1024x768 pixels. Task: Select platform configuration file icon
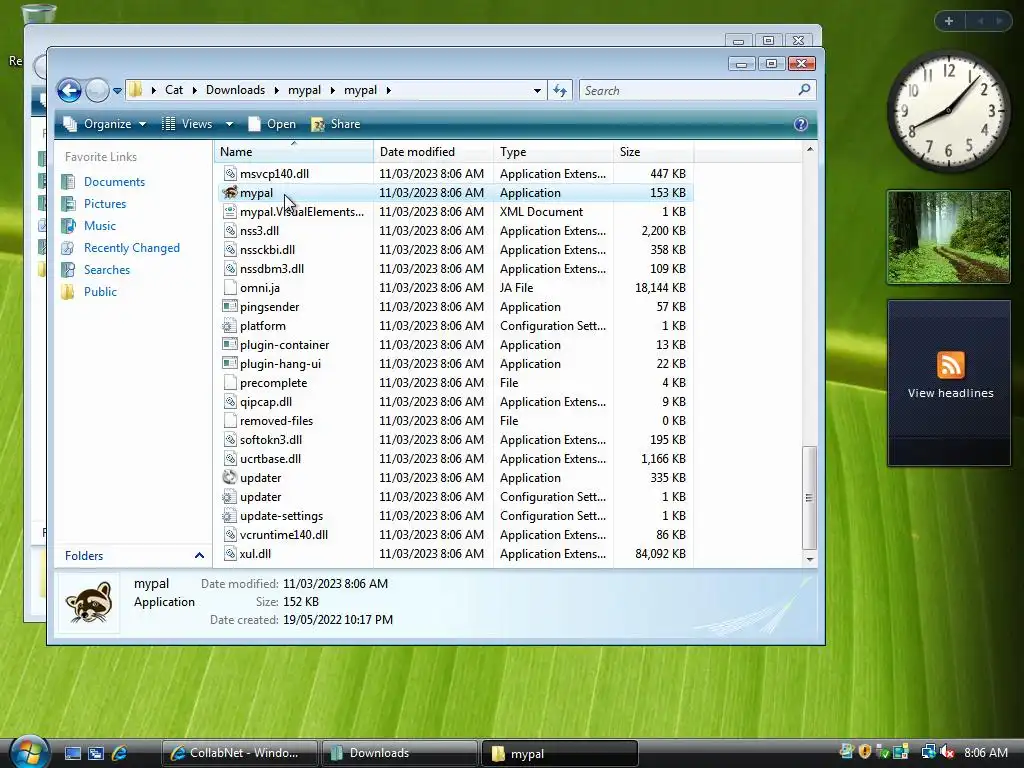(230, 325)
